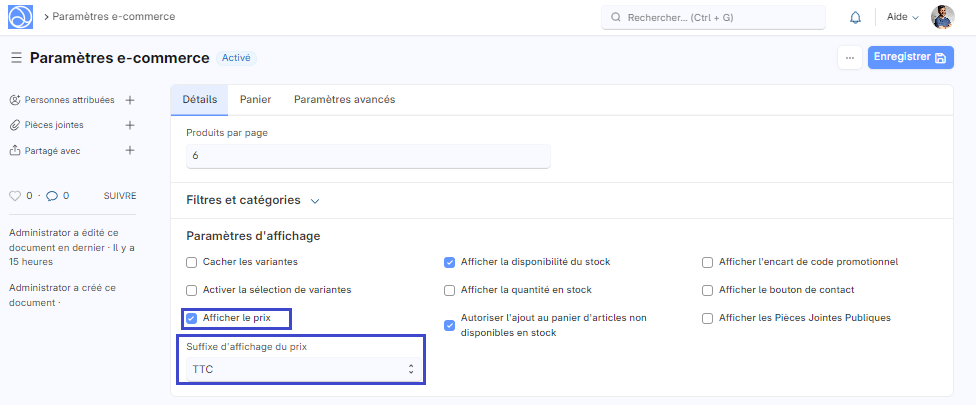The height and width of the screenshot is (405, 976).
Task: Add an attachment using plus icon
Action: (x=129, y=125)
